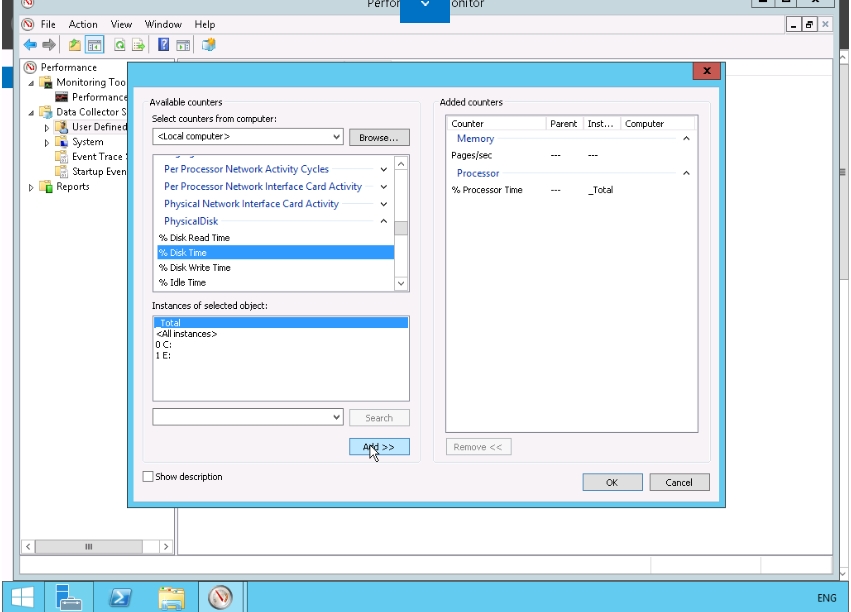Open Server Manager from the taskbar
Screen dimensions: 851x612
[70, 597]
